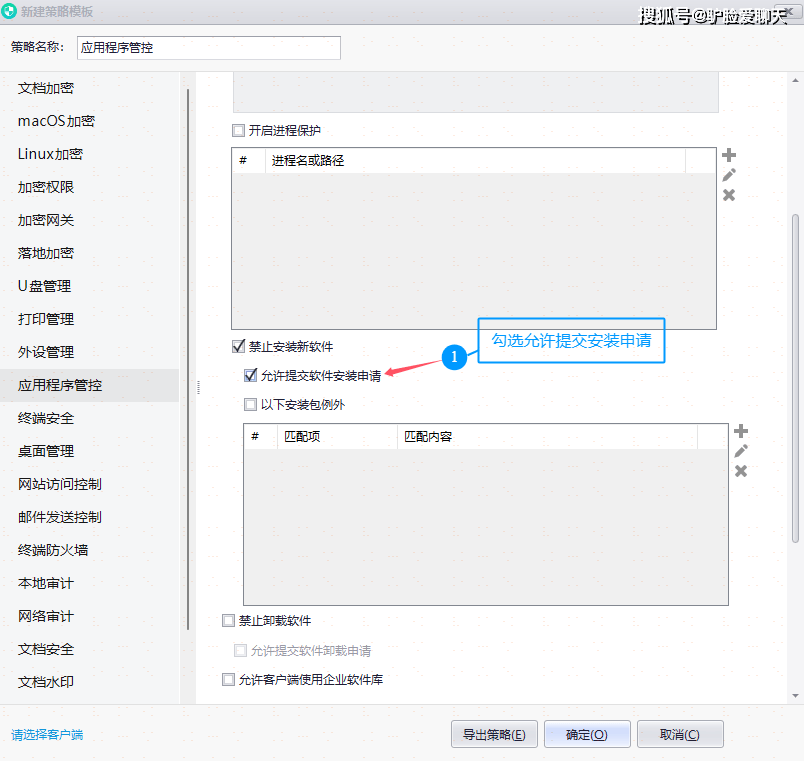
Task: Uncheck 禁止安装新软件 option
Action: (x=238, y=347)
